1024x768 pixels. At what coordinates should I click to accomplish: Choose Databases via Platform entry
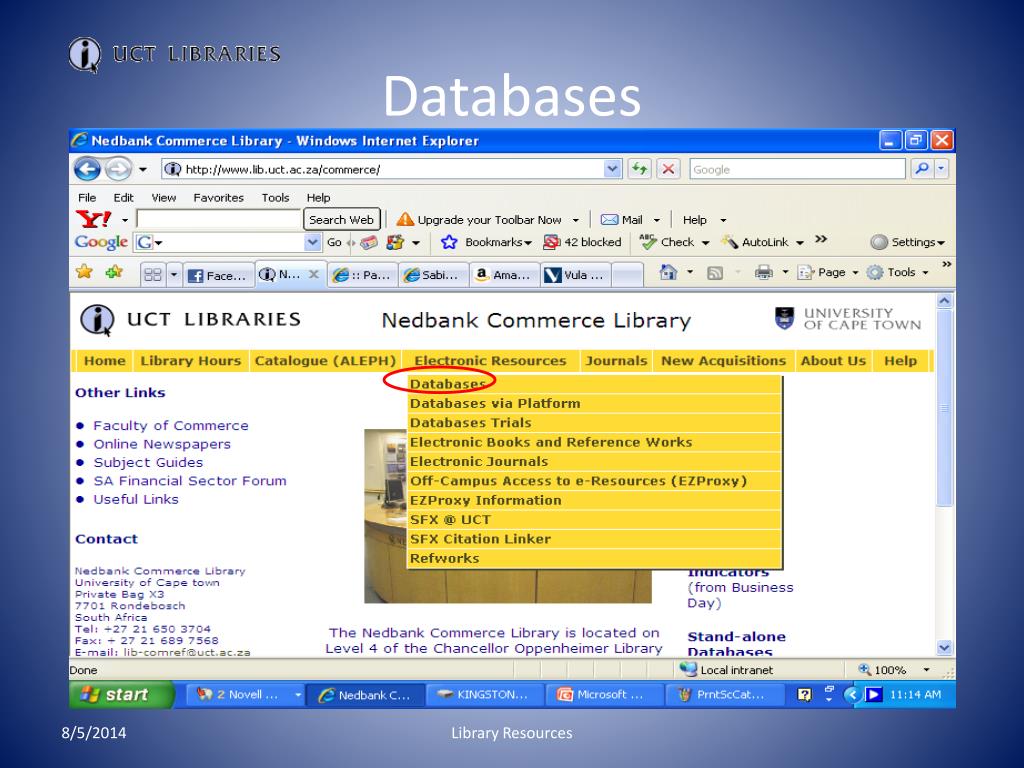pos(594,403)
